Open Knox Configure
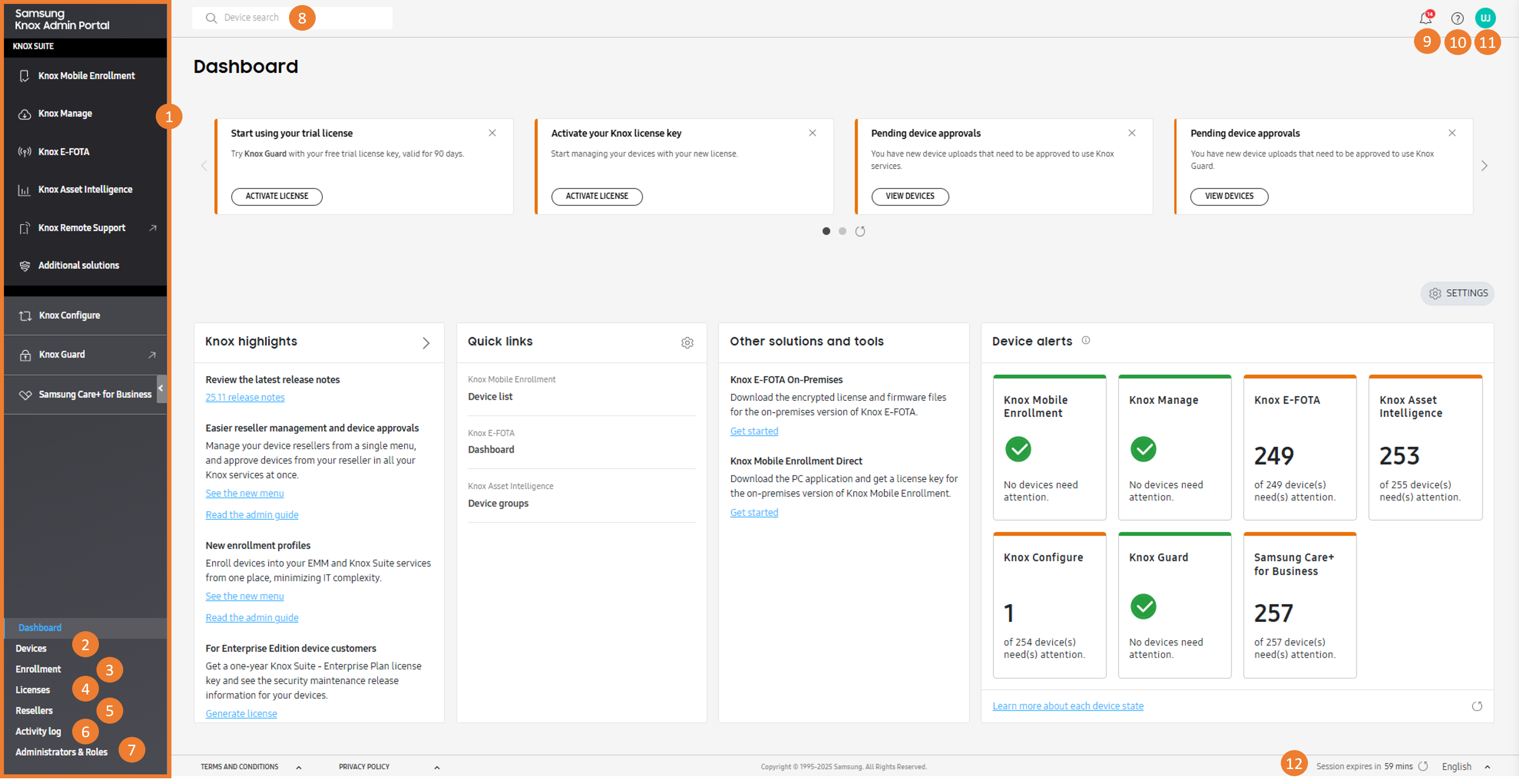Screen dimensions: 1519x784 click(69, 315)
